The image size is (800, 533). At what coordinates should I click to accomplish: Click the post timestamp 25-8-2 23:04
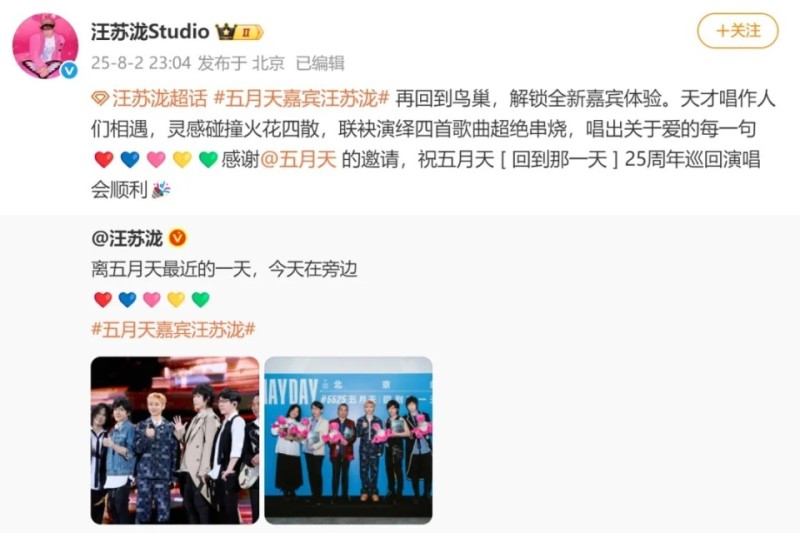(141, 63)
